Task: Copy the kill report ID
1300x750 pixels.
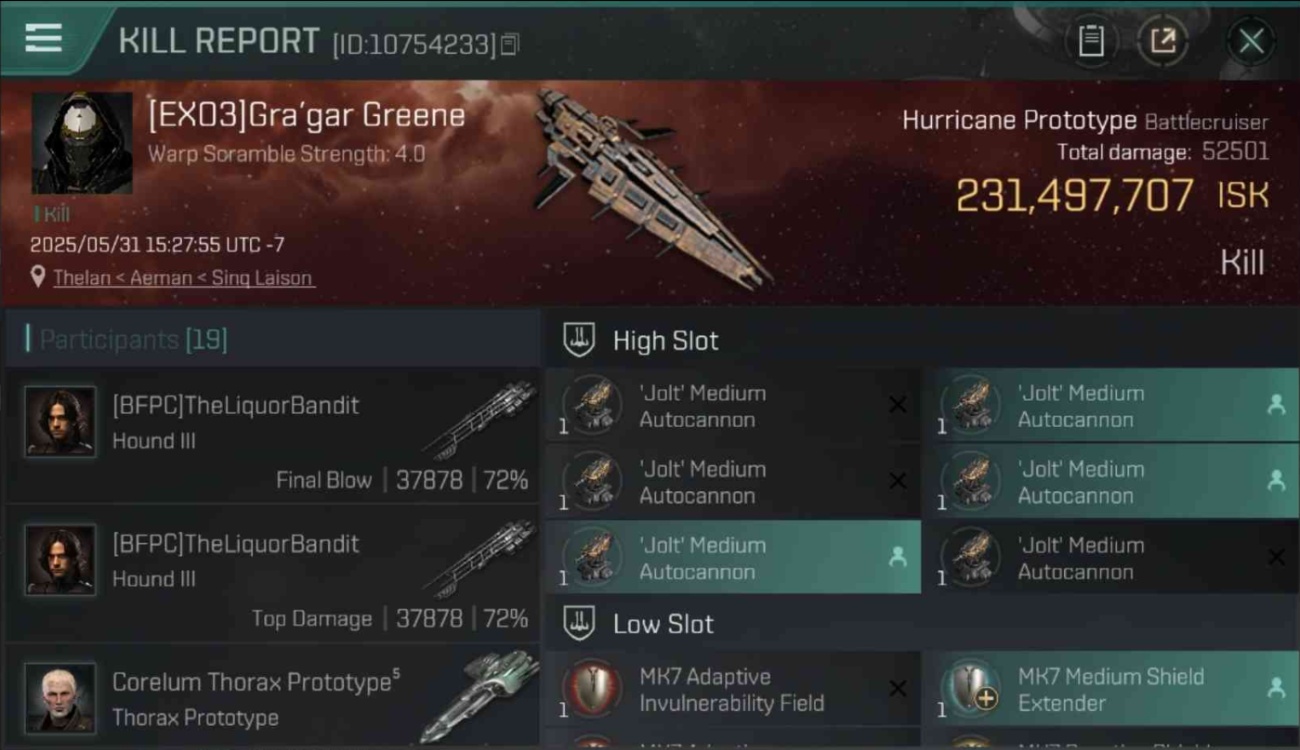Action: 510,44
